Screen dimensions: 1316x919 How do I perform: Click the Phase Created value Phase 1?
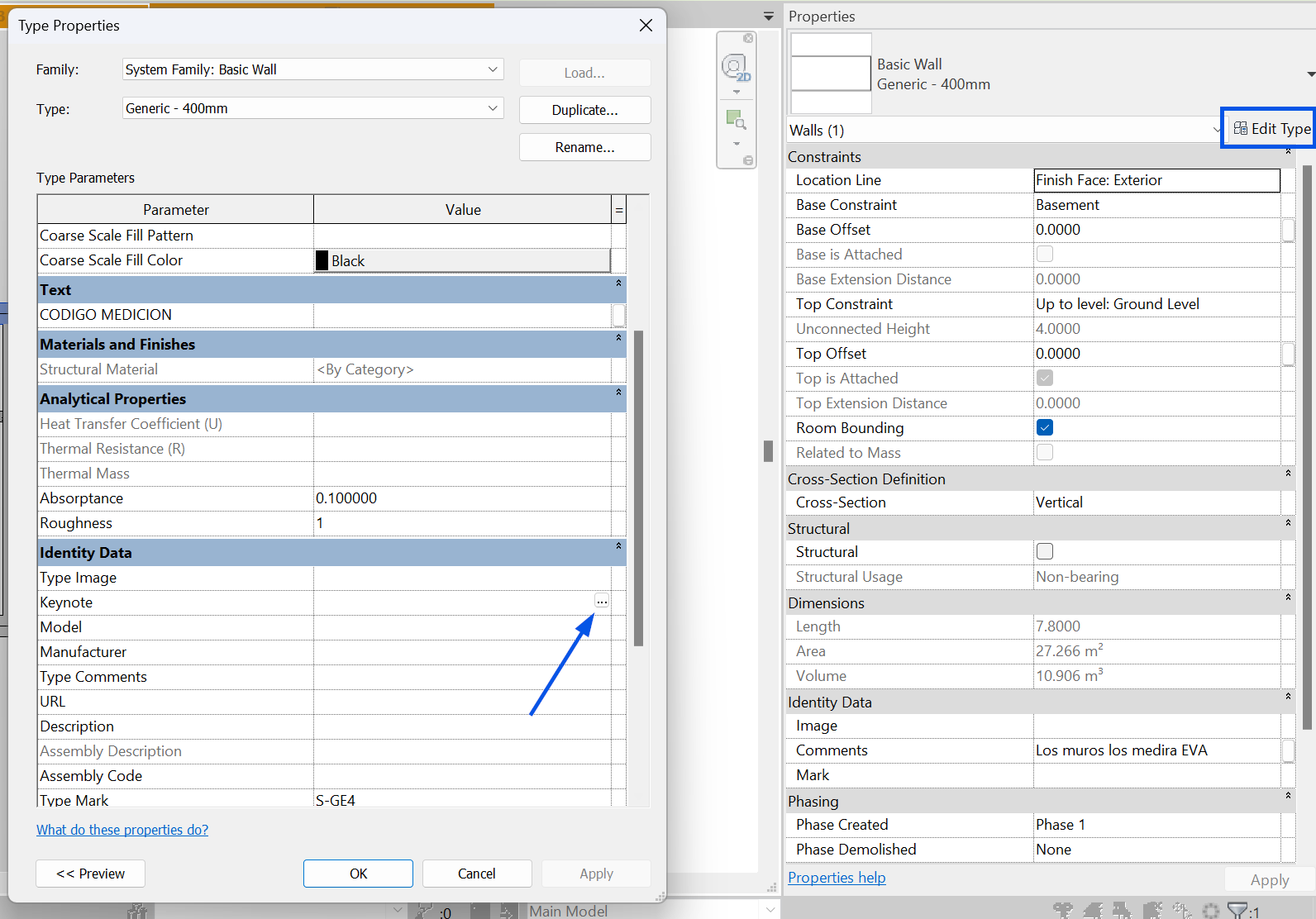click(1157, 825)
